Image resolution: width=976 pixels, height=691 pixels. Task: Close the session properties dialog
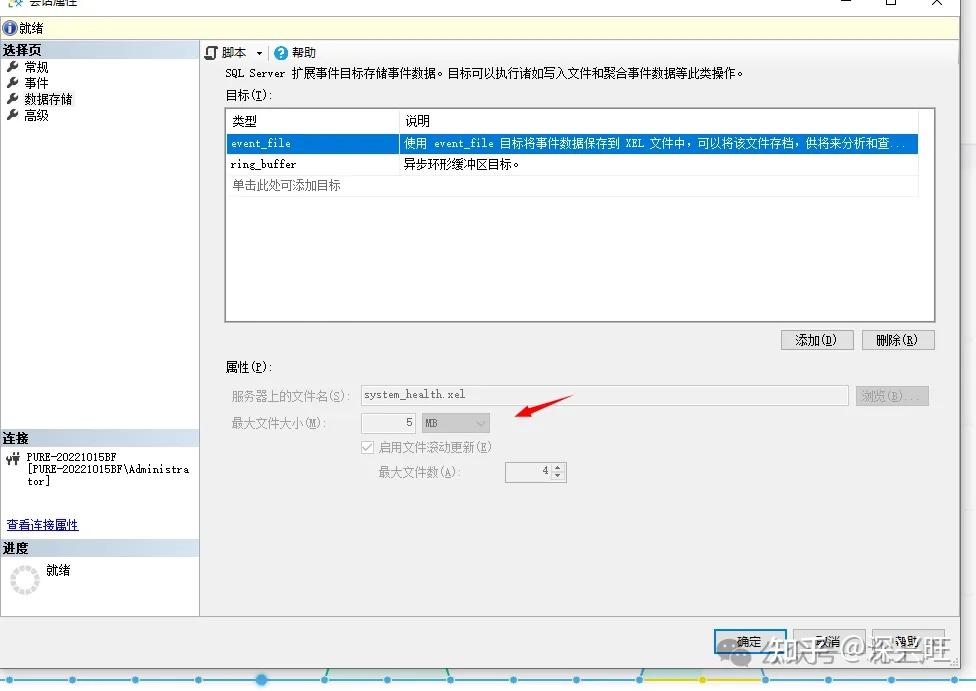pyautogui.click(x=937, y=3)
